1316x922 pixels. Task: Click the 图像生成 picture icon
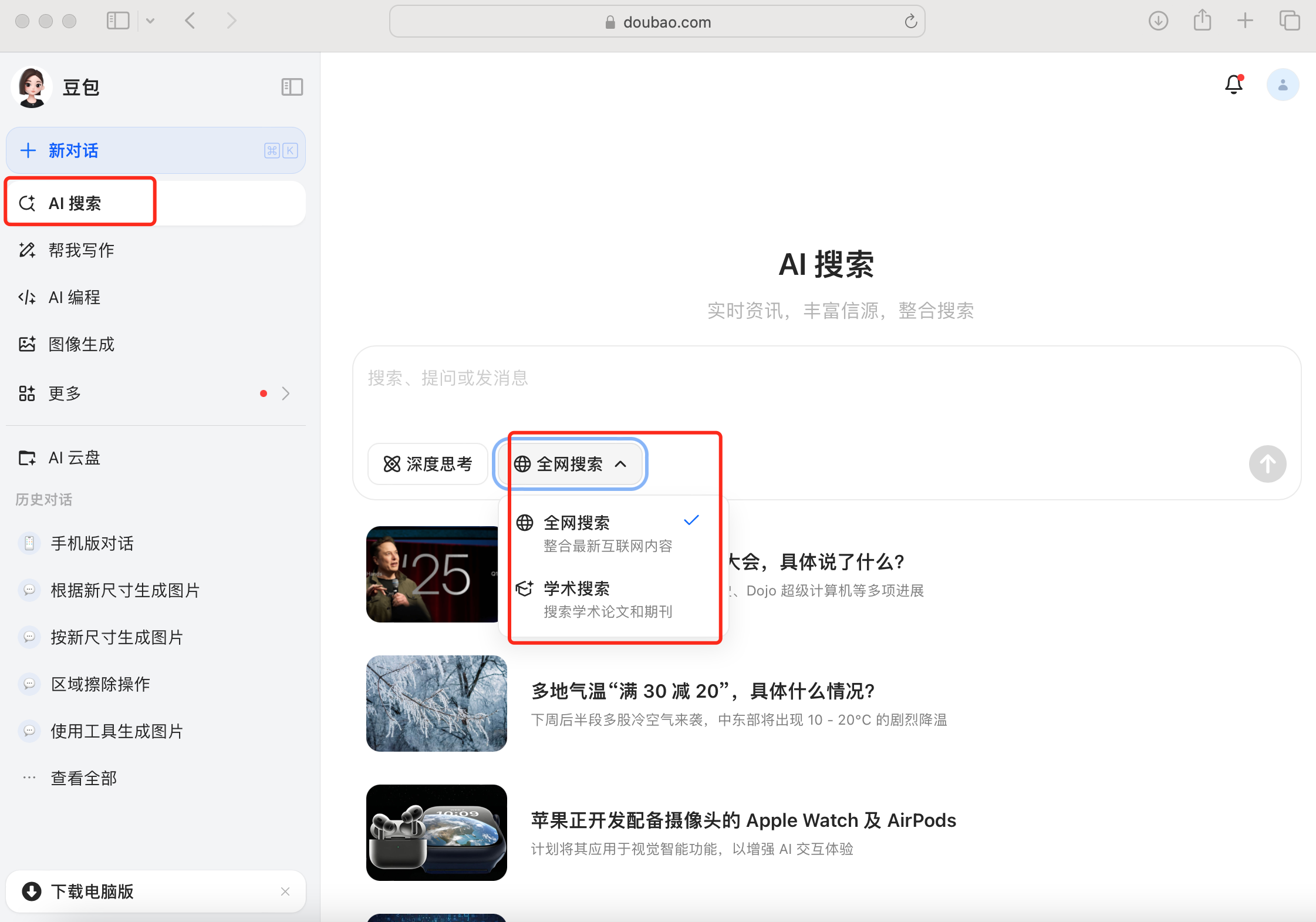(28, 344)
